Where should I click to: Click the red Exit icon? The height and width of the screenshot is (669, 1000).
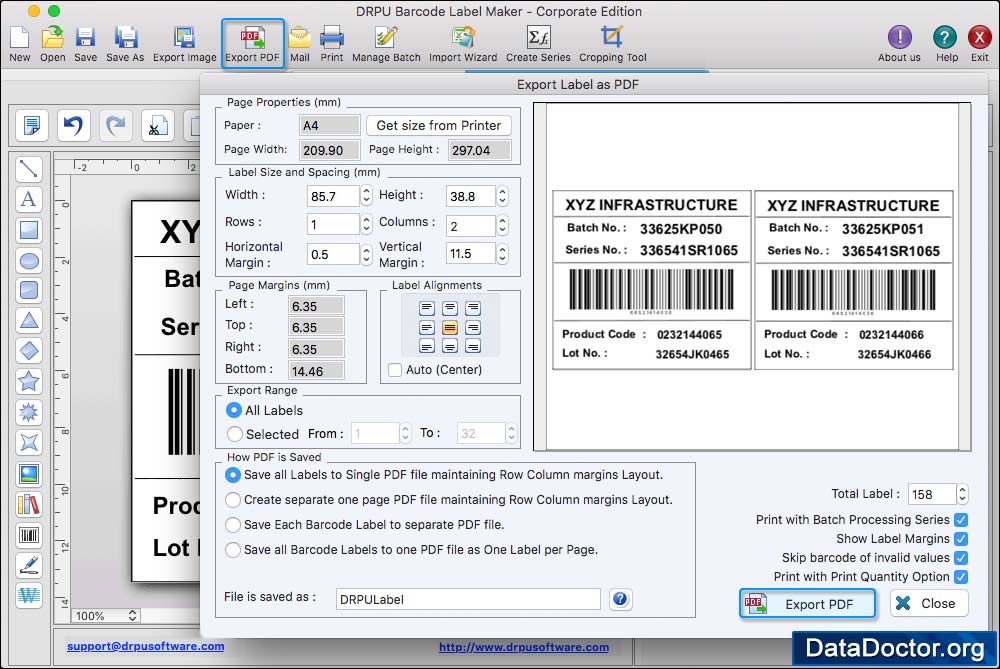980,44
